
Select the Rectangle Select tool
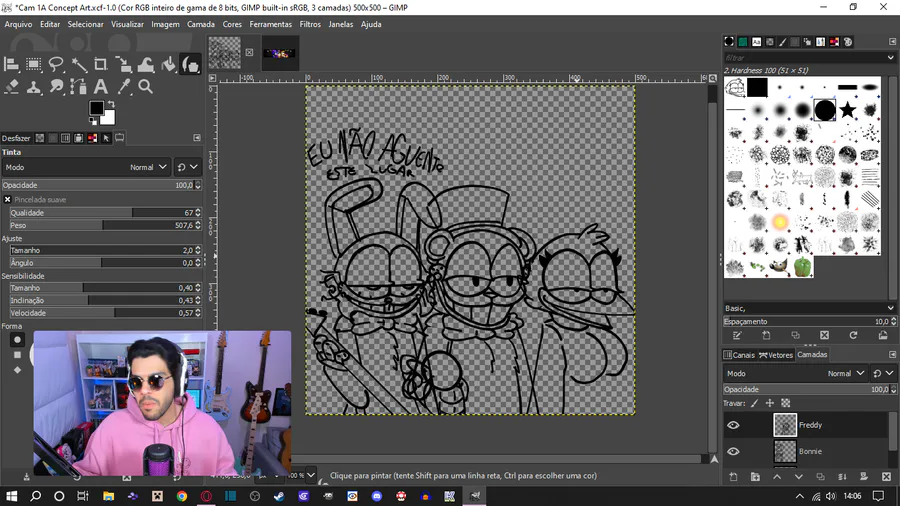click(33, 64)
